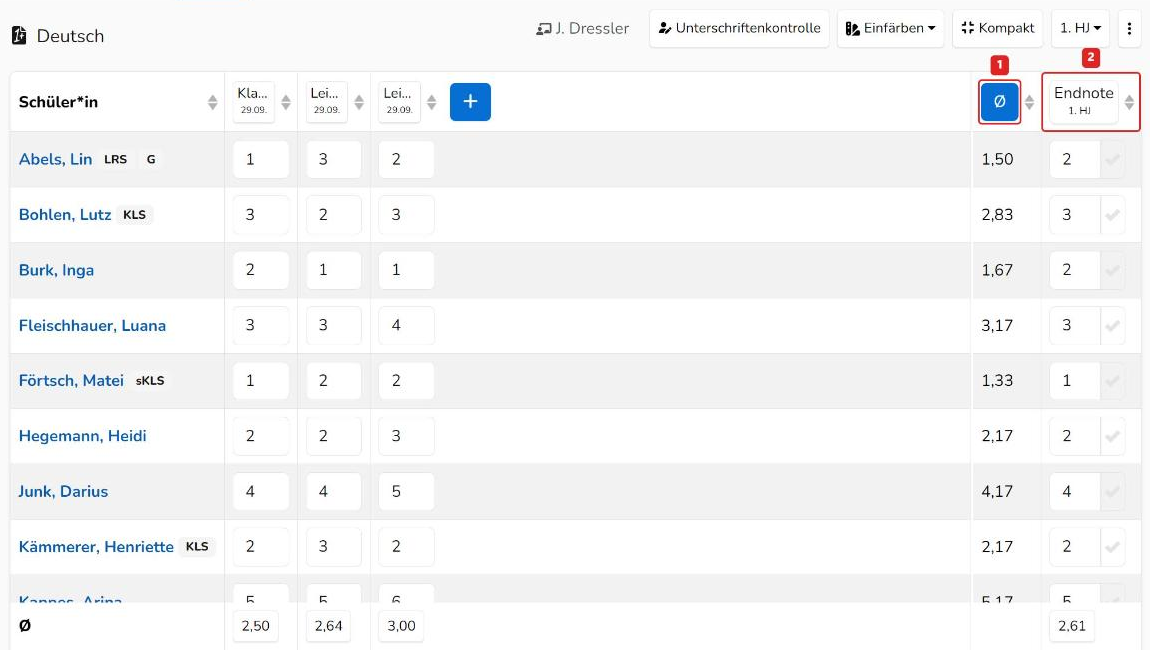Sort by Endnote column arrows

[1129, 102]
